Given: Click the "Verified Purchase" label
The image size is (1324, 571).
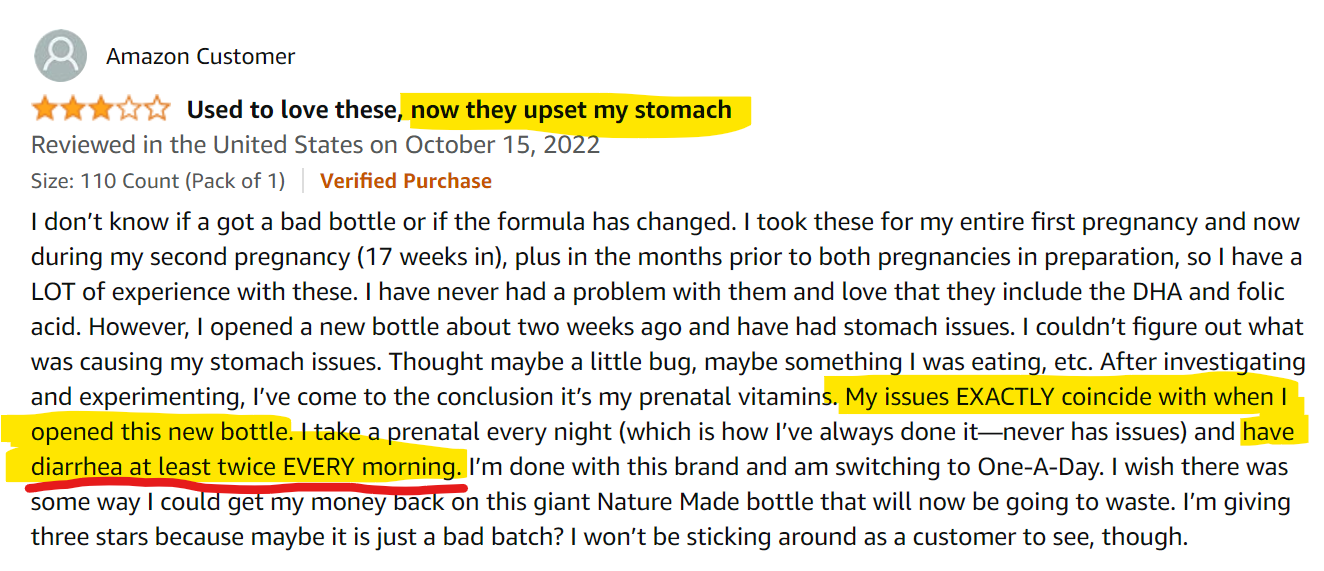Looking at the screenshot, I should (405, 181).
